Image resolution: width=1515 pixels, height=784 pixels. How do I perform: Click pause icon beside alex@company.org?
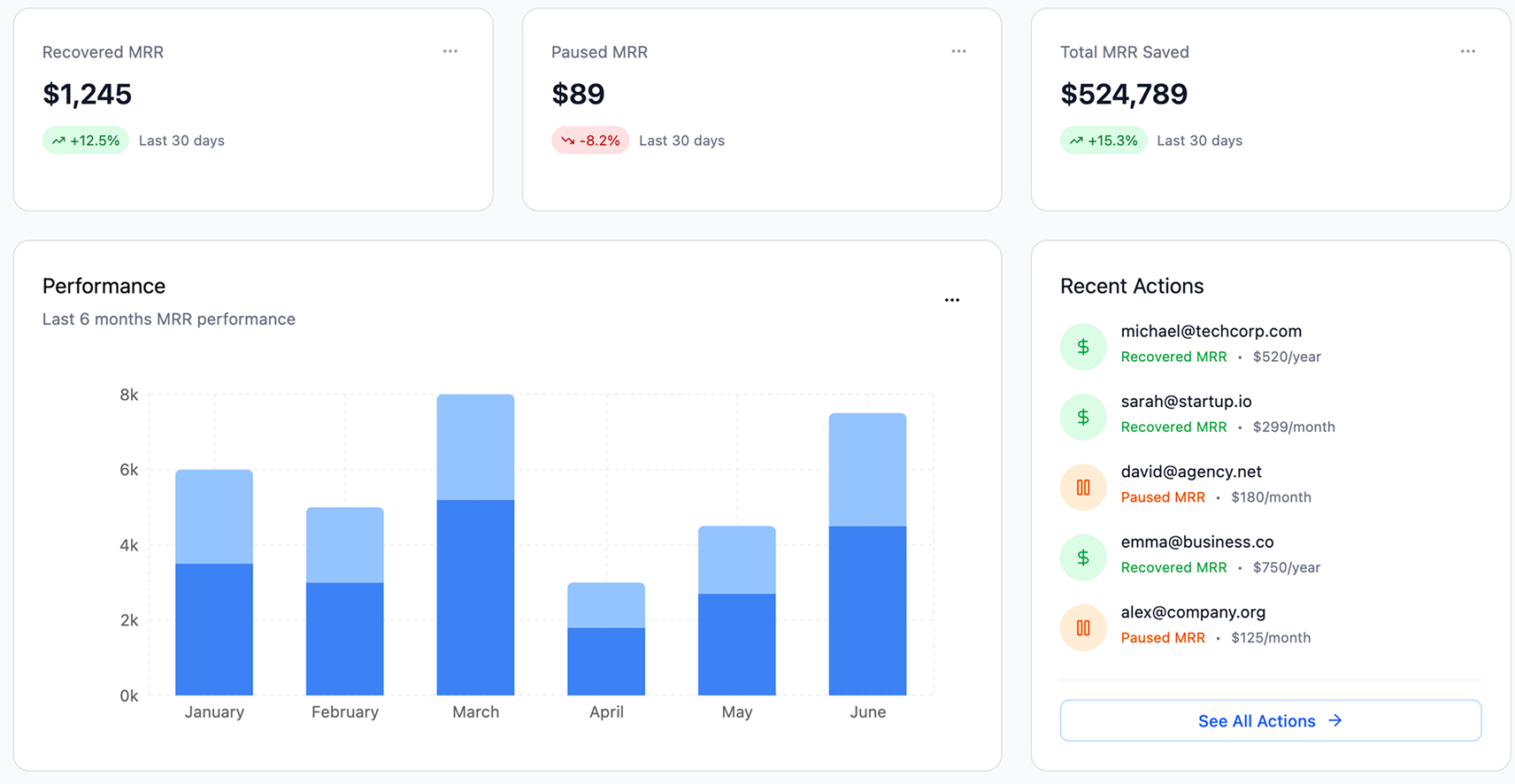tap(1082, 628)
